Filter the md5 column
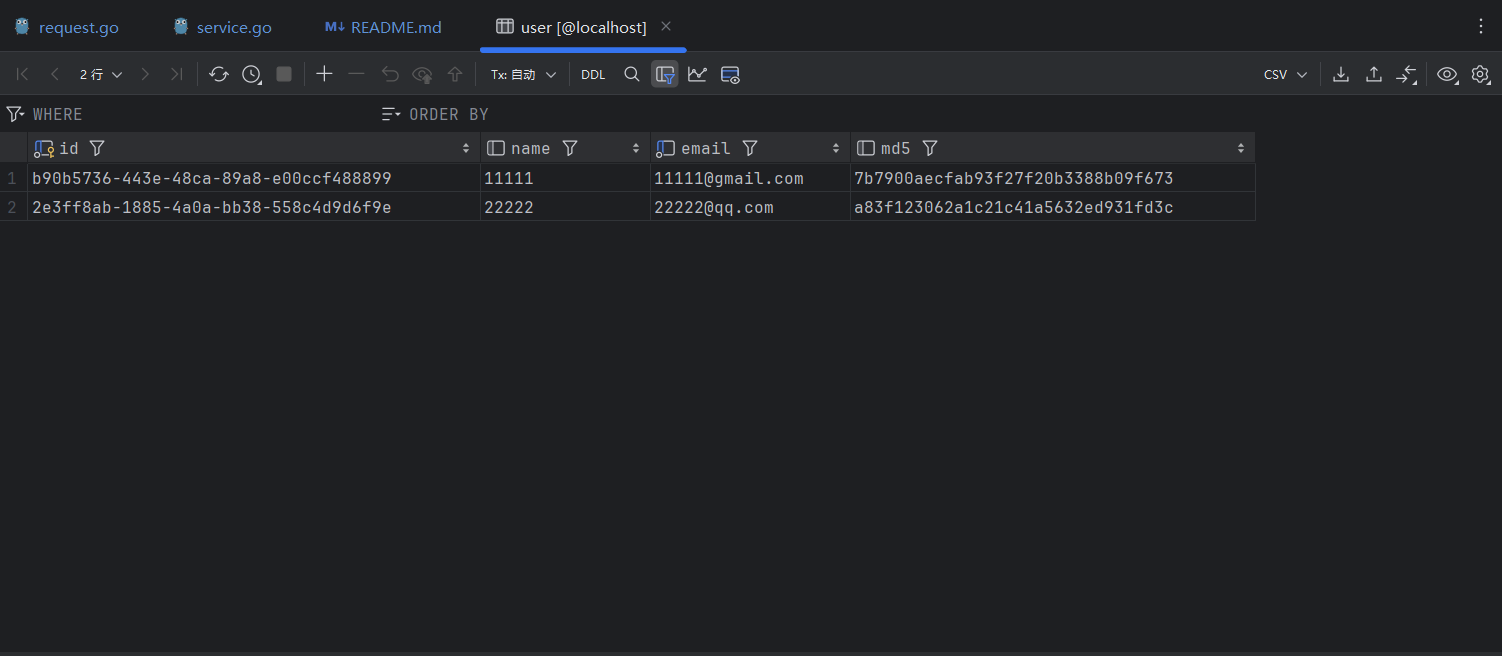The image size is (1502, 656). [929, 148]
